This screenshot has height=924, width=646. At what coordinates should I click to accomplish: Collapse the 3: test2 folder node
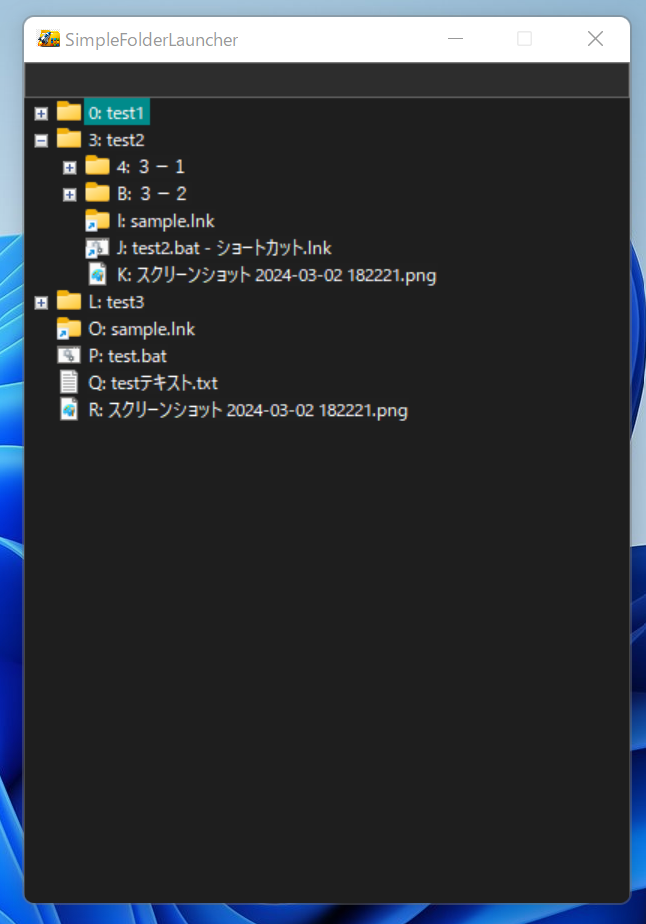pyautogui.click(x=41, y=140)
